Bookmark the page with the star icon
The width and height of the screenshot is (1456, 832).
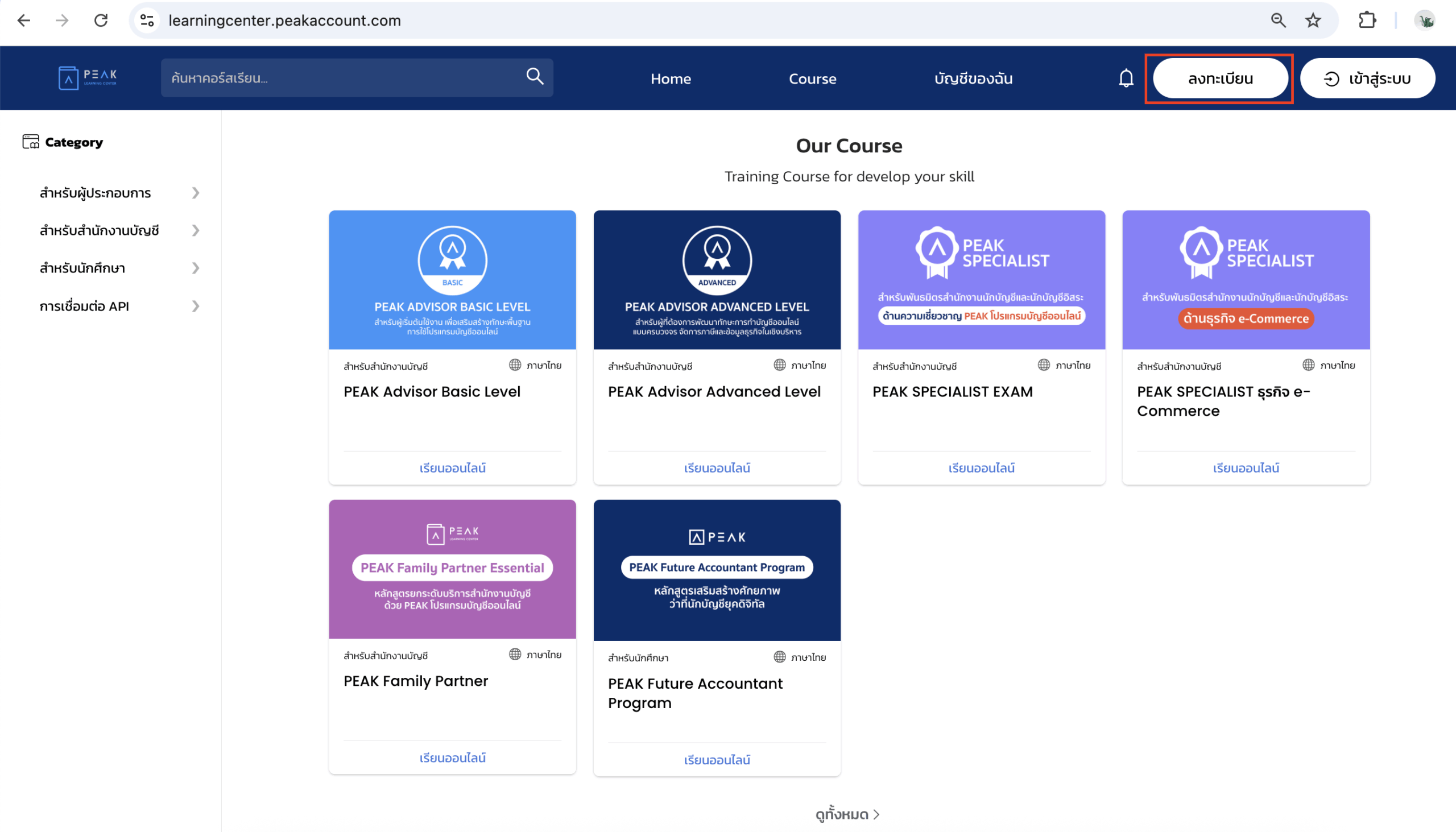(x=1312, y=20)
